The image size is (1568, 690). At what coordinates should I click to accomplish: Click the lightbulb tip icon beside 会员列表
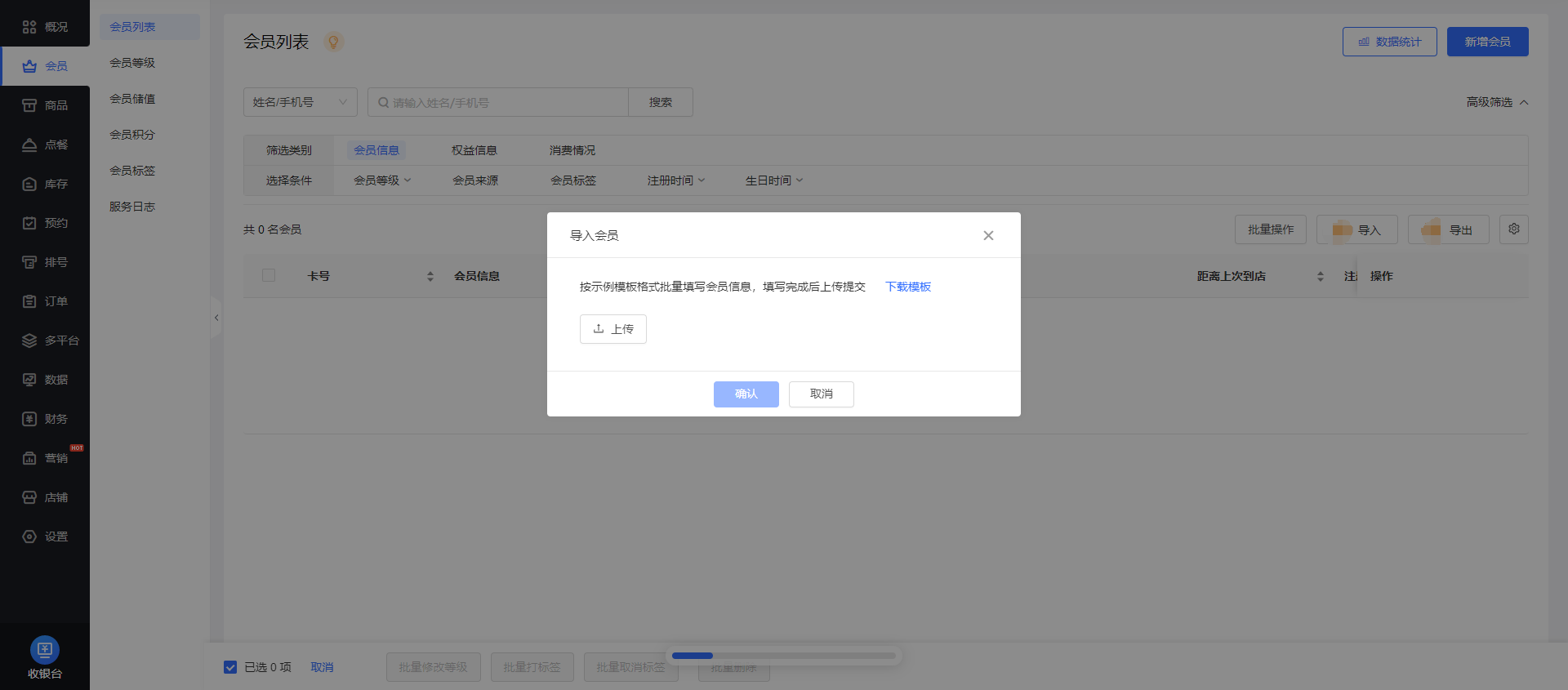(333, 42)
